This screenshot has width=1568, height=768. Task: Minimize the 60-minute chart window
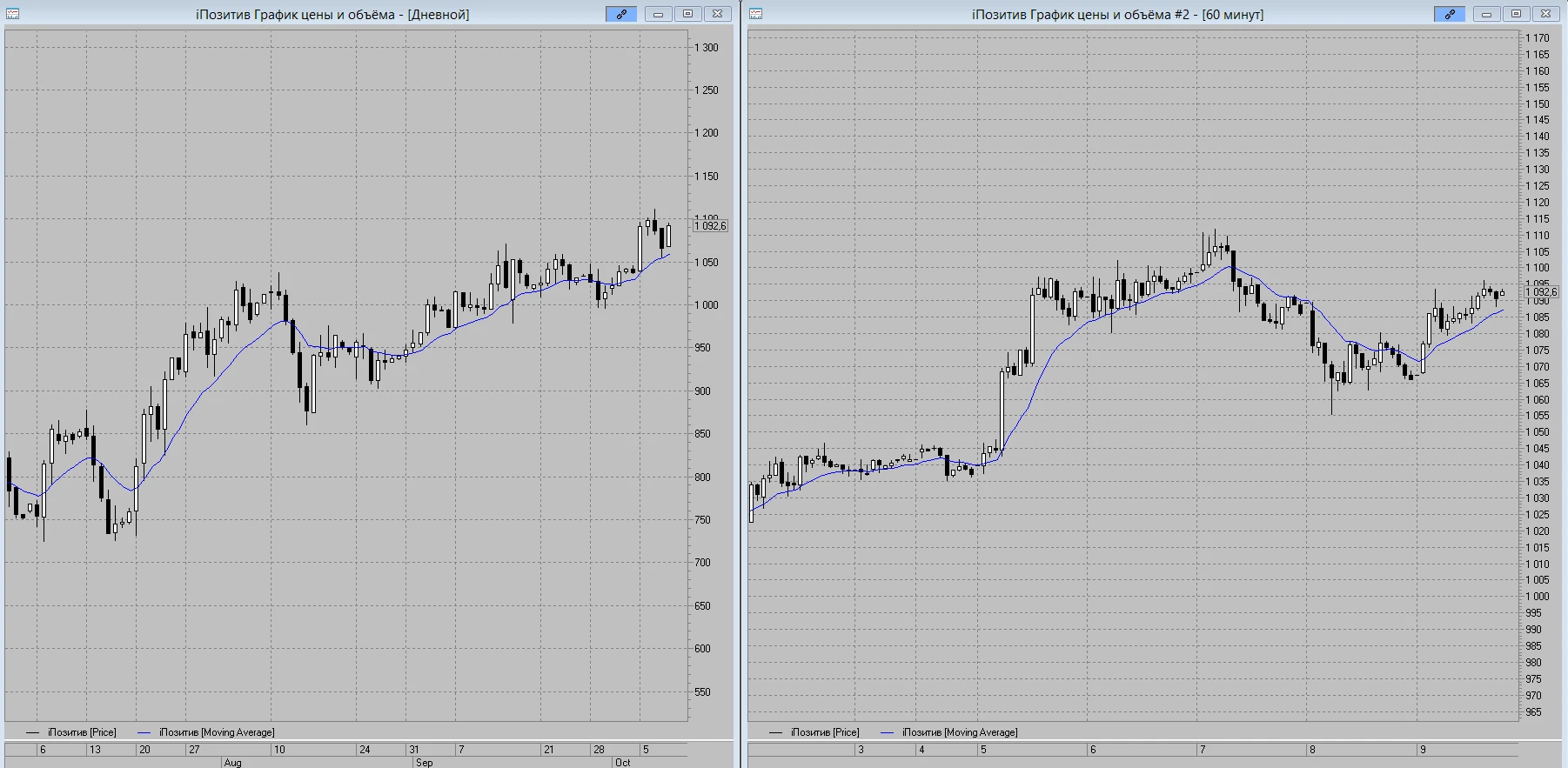pyautogui.click(x=1486, y=14)
